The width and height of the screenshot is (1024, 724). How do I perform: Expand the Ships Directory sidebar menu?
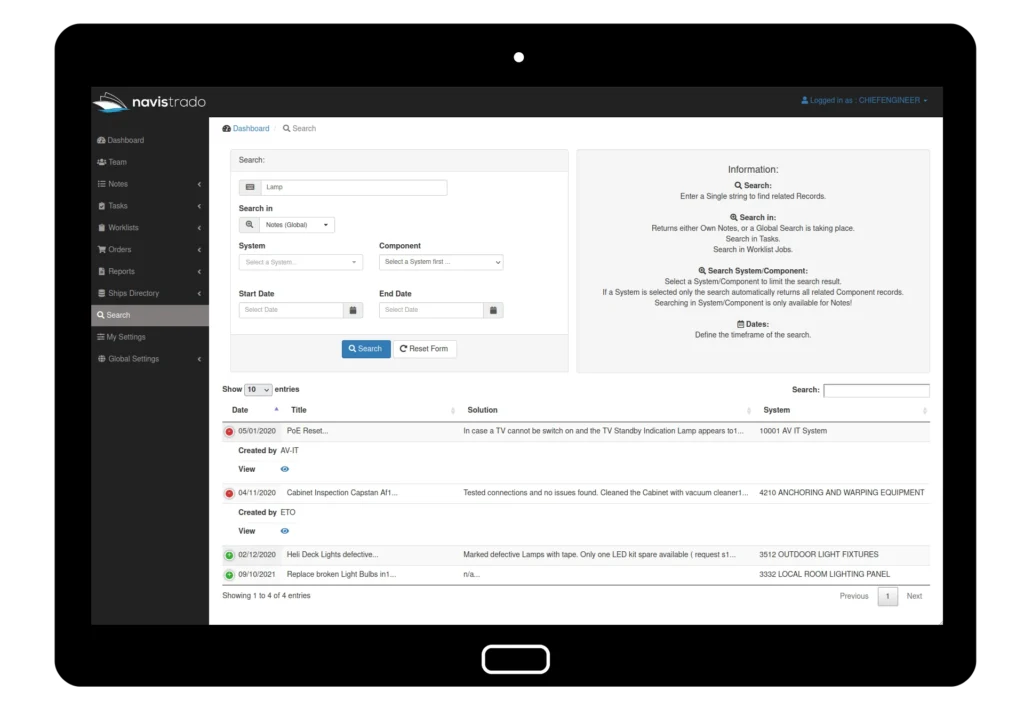[150, 293]
